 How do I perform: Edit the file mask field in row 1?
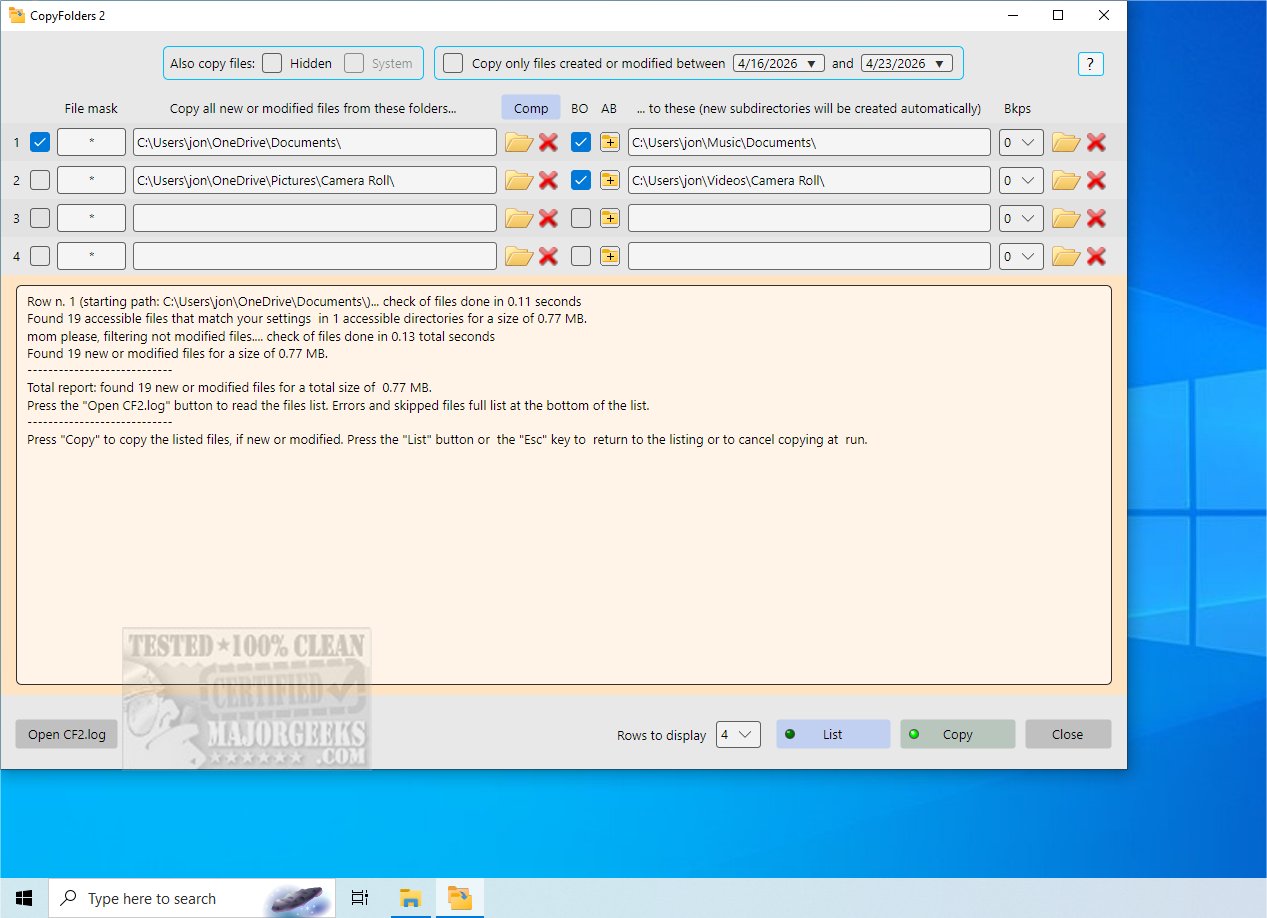91,142
